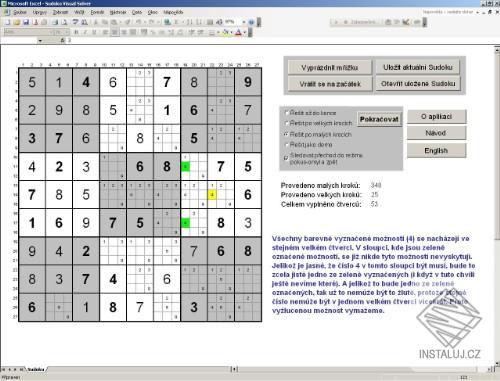This screenshot has width=500, height=381.
Task: Click the Print toolbar icon
Action: click(55, 22)
